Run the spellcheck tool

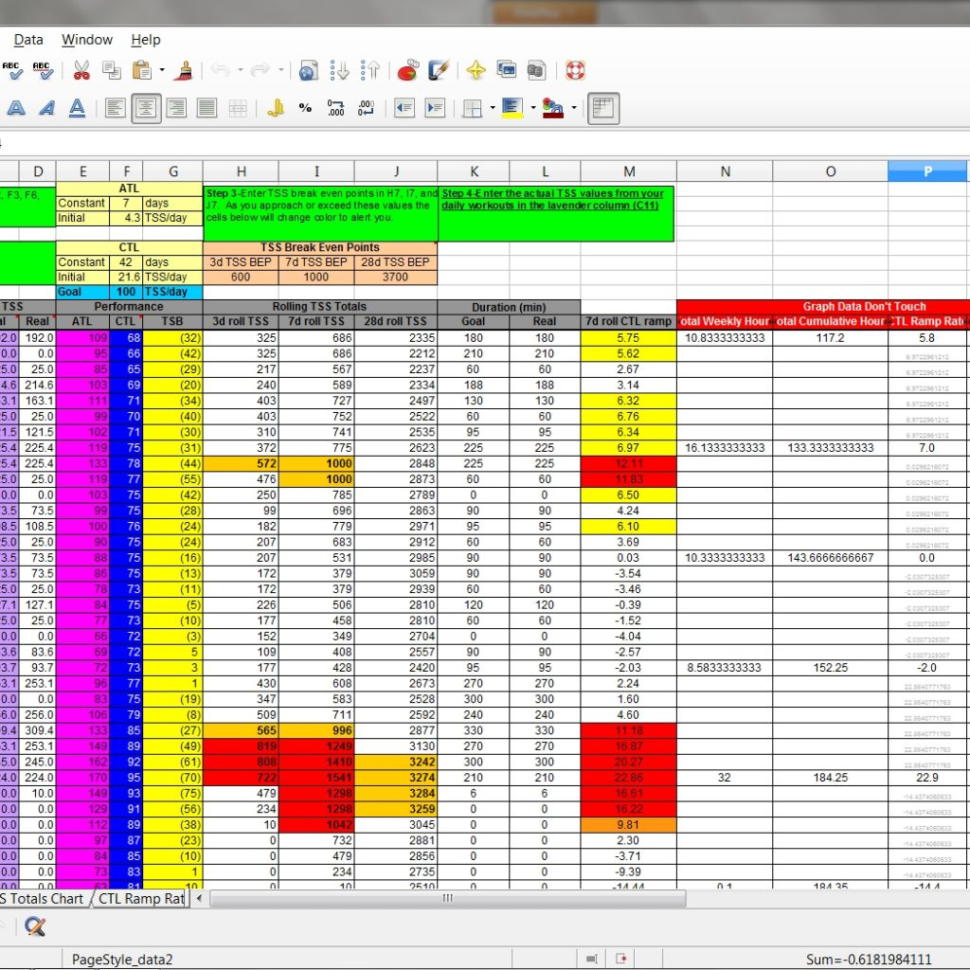pyautogui.click(x=13, y=68)
